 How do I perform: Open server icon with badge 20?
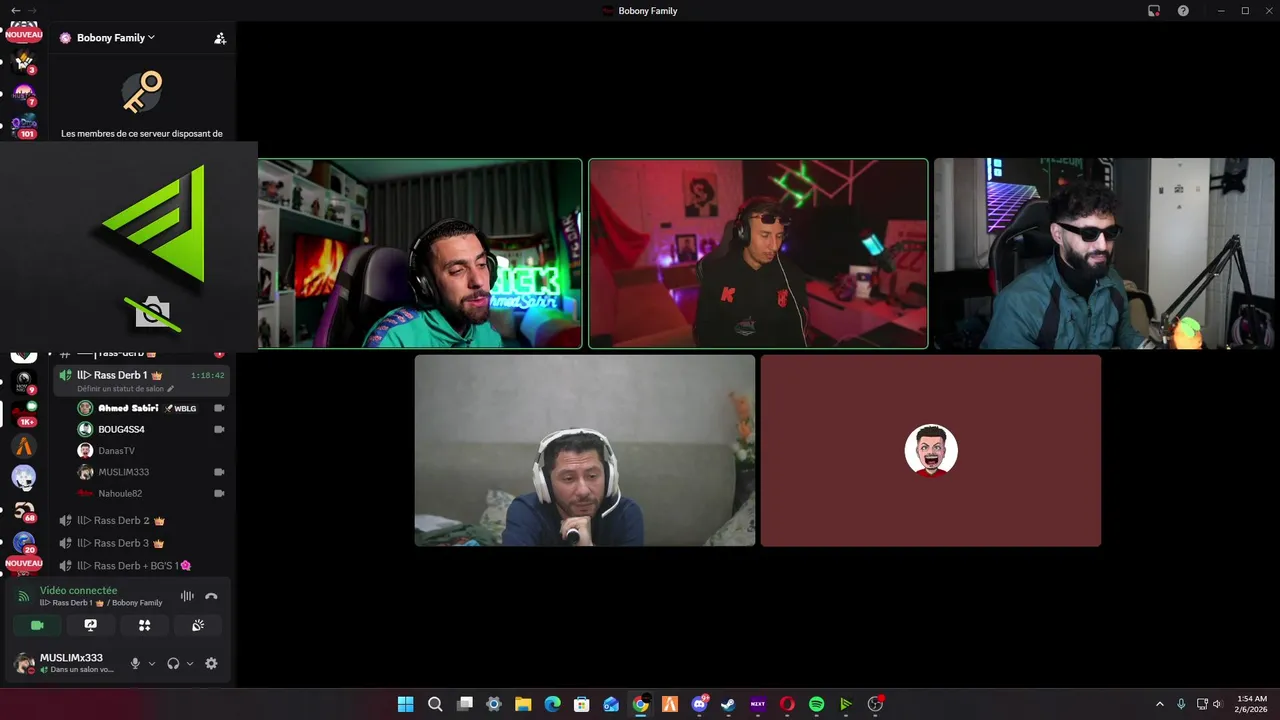(x=24, y=542)
